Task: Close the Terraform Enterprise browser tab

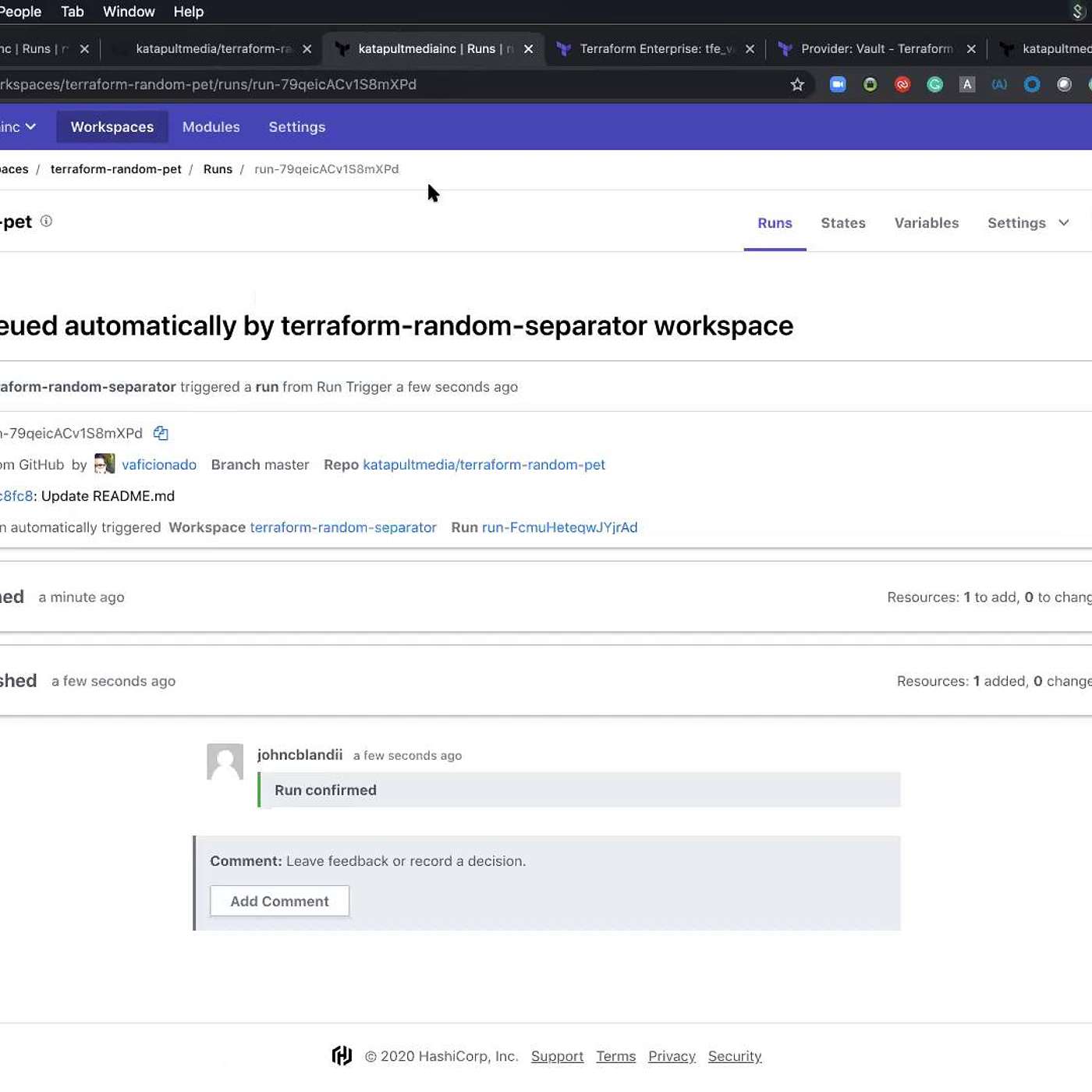Action: tap(750, 48)
